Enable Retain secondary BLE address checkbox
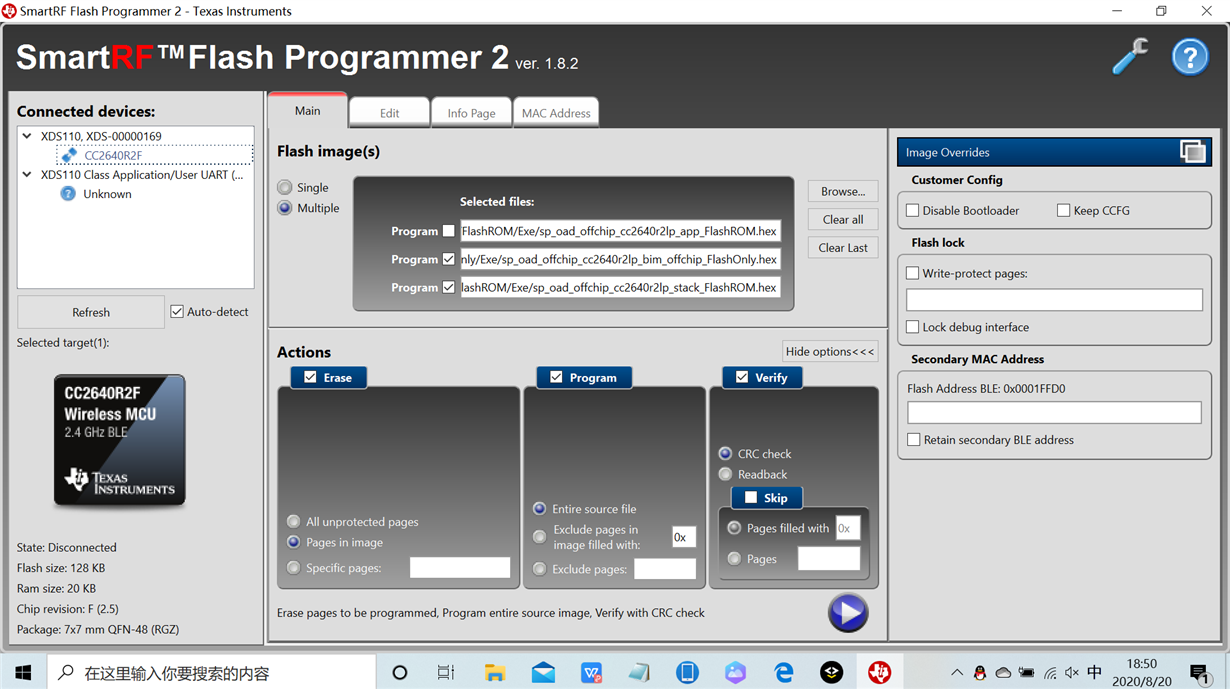Image resolution: width=1230 pixels, height=689 pixels. 913,439
